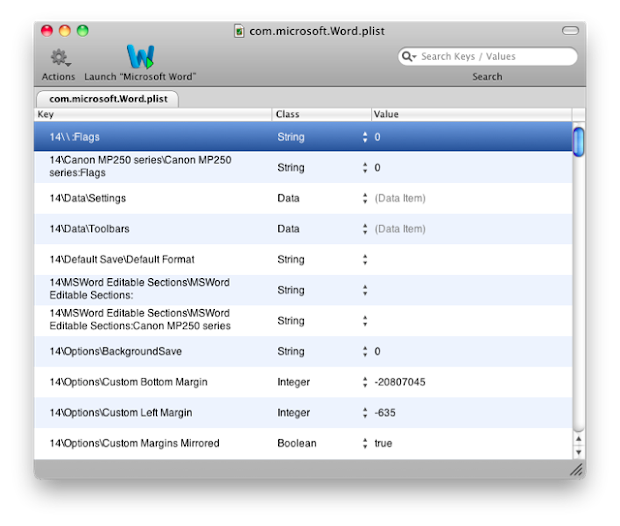
Task: Click the plist document icon in title bar
Action: [x=239, y=31]
